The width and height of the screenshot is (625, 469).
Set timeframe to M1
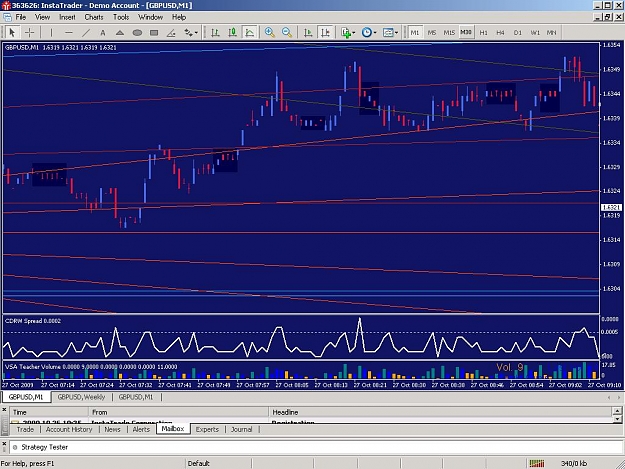(x=415, y=33)
